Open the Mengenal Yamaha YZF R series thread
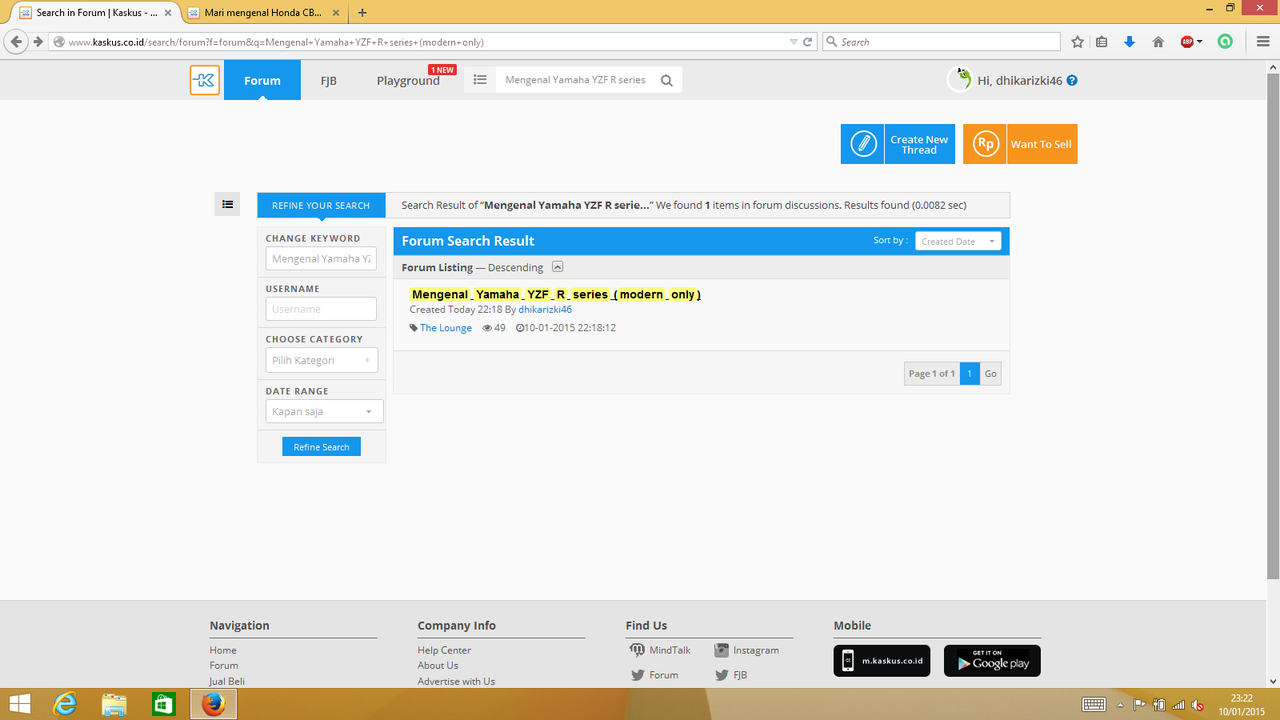1280x720 pixels. click(x=556, y=294)
